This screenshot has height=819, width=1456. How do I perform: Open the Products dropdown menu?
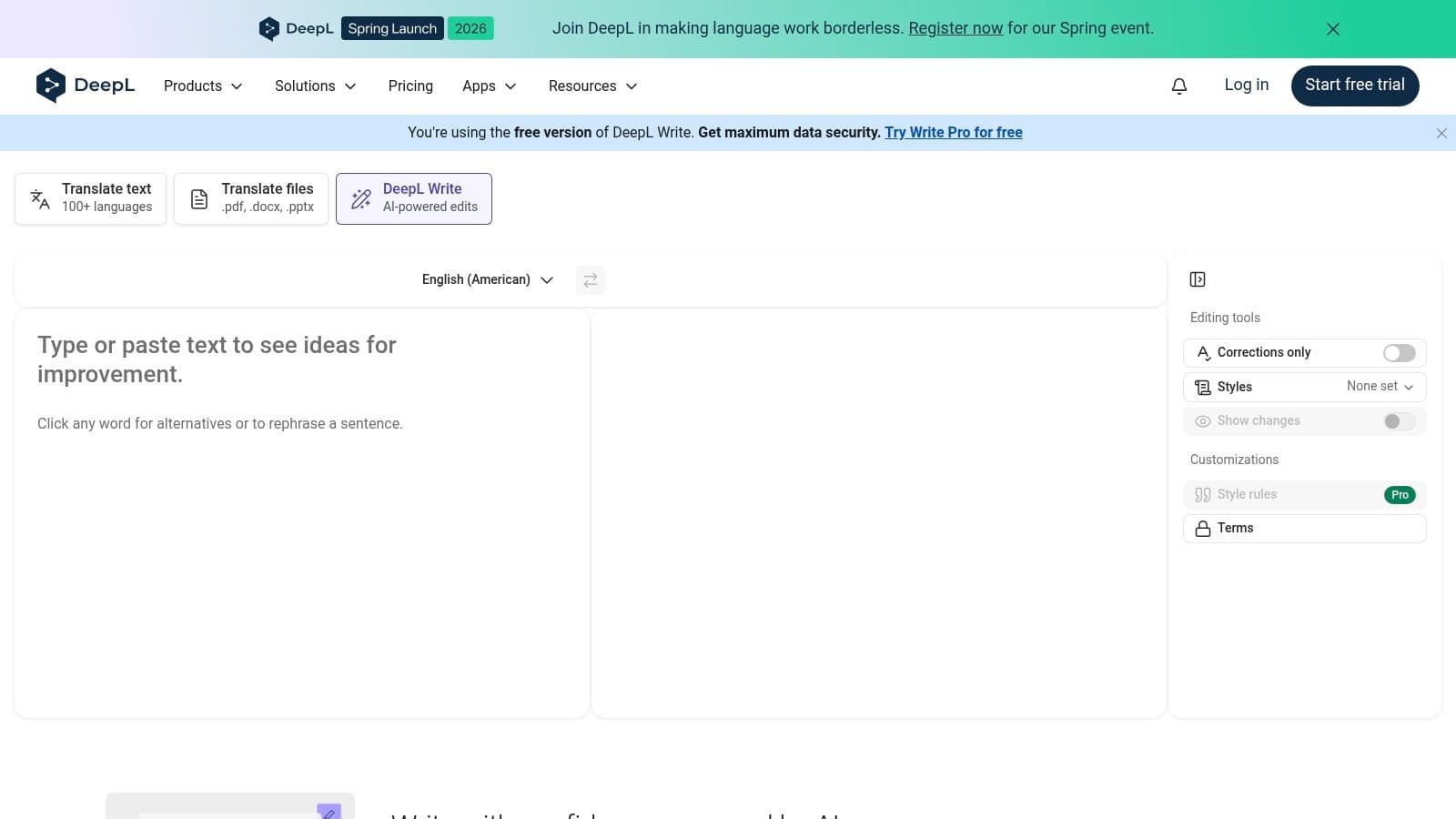coord(203,86)
